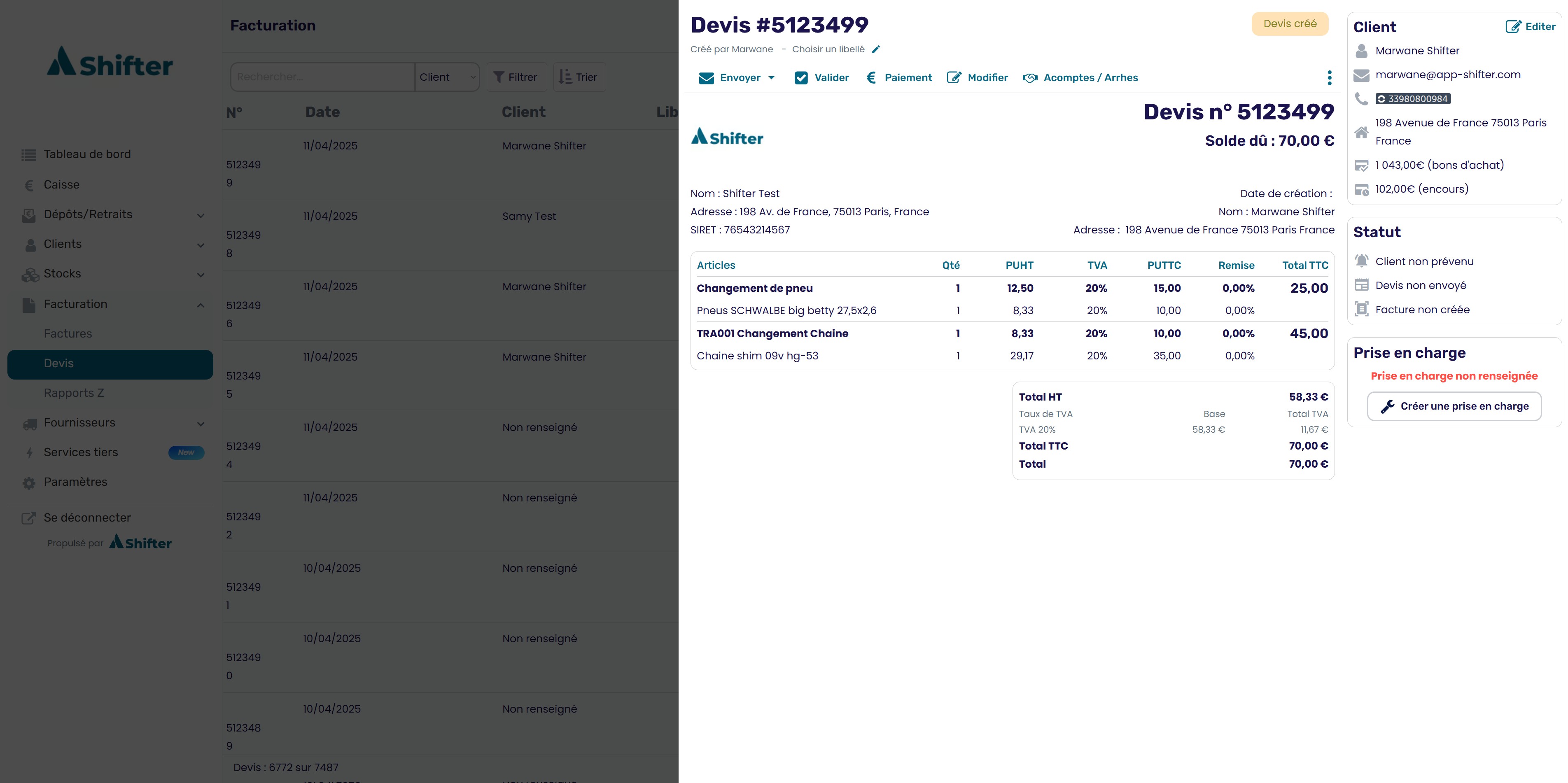This screenshot has width=1568, height=783.
Task: Click the Paiement button
Action: point(900,78)
